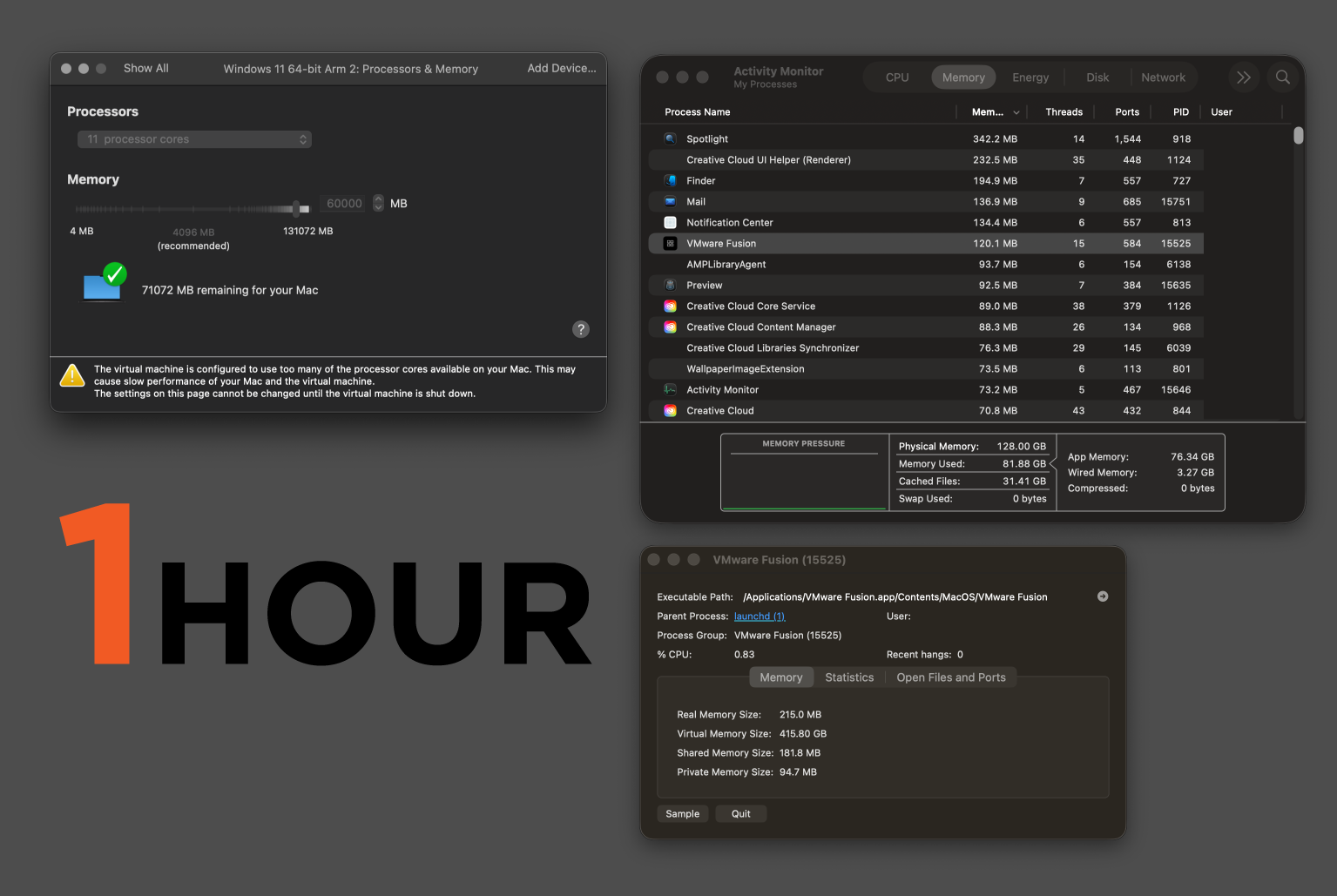Image resolution: width=1337 pixels, height=896 pixels.
Task: Click the Sample button
Action: pos(683,814)
